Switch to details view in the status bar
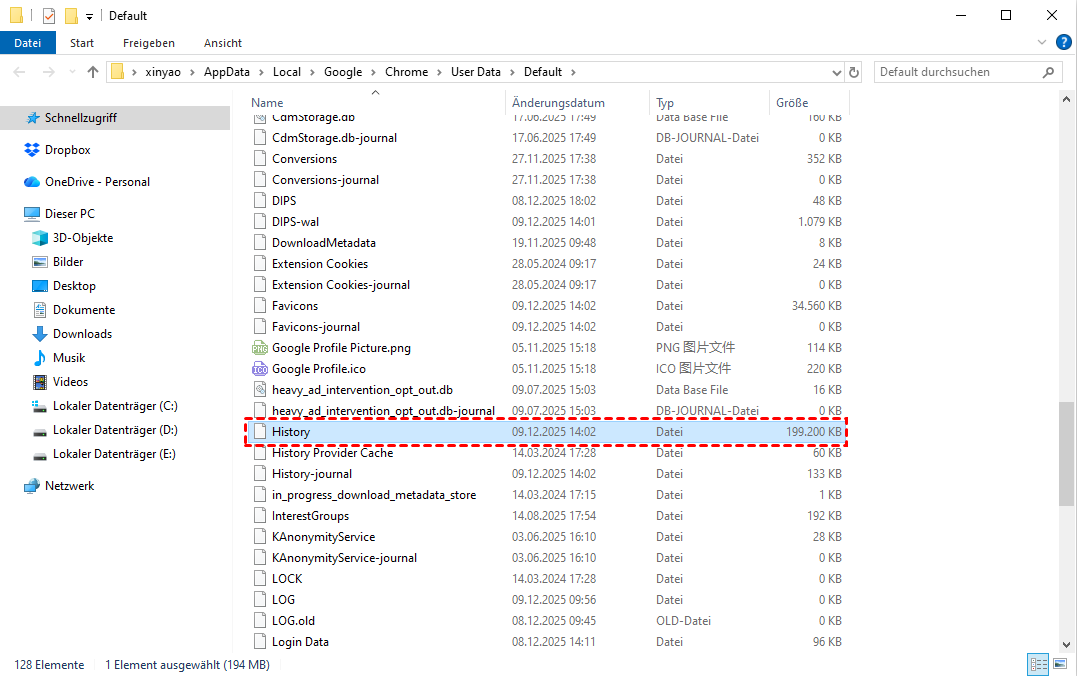 tap(1038, 664)
